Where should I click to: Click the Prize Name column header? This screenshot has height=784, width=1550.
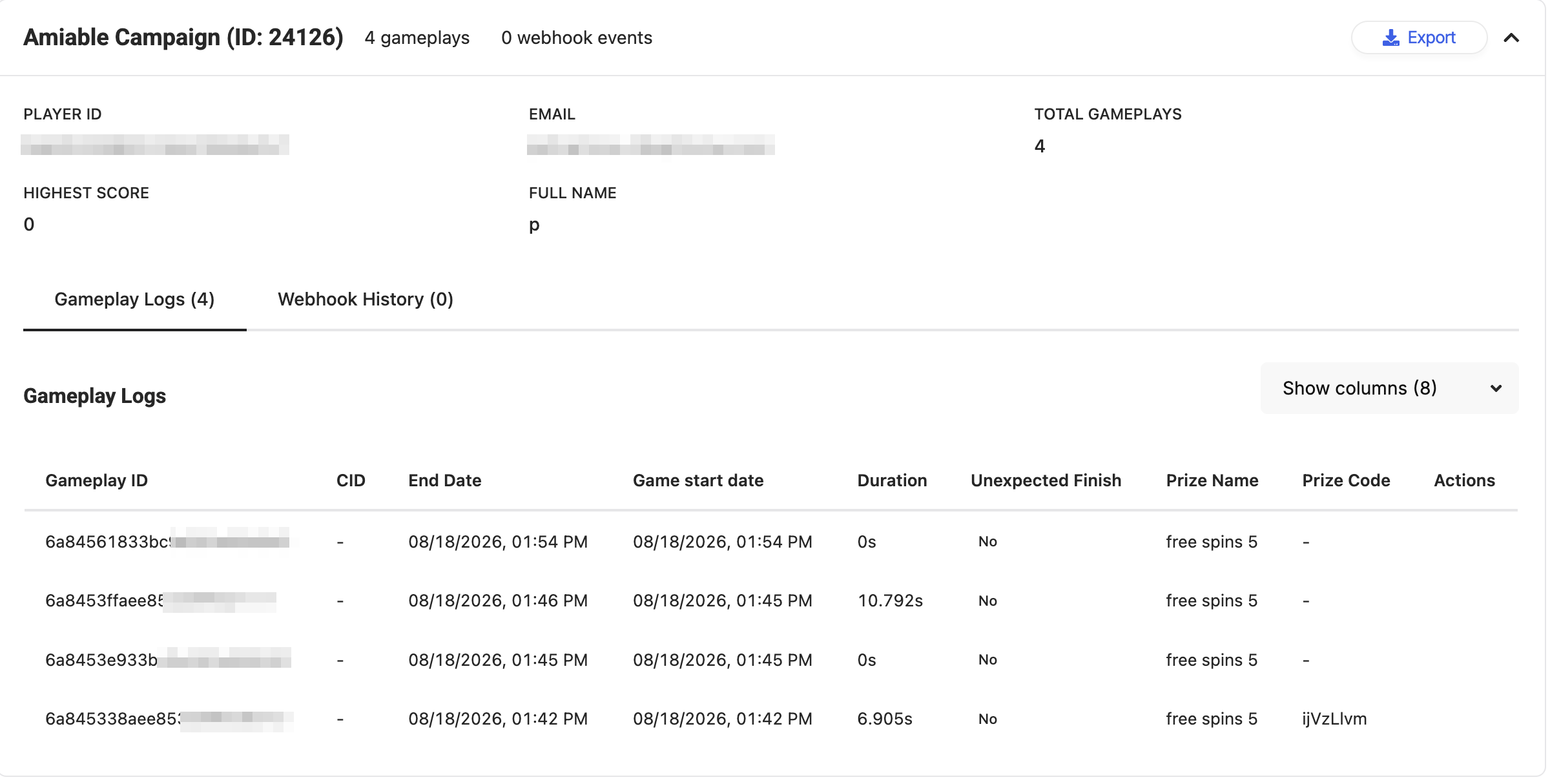tap(1212, 480)
